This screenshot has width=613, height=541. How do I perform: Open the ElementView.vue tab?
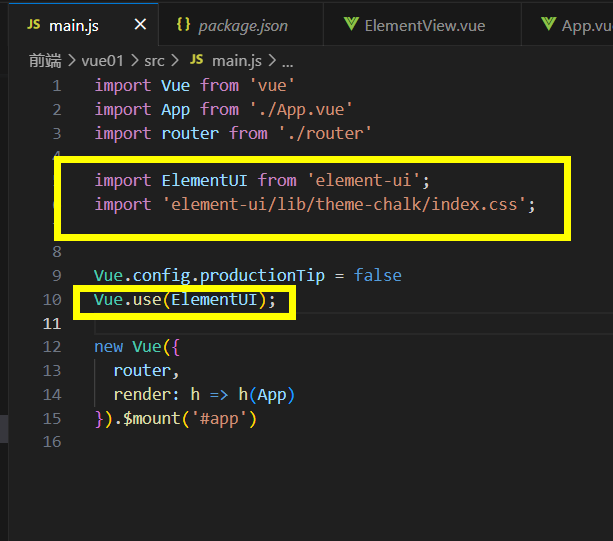pyautogui.click(x=424, y=25)
